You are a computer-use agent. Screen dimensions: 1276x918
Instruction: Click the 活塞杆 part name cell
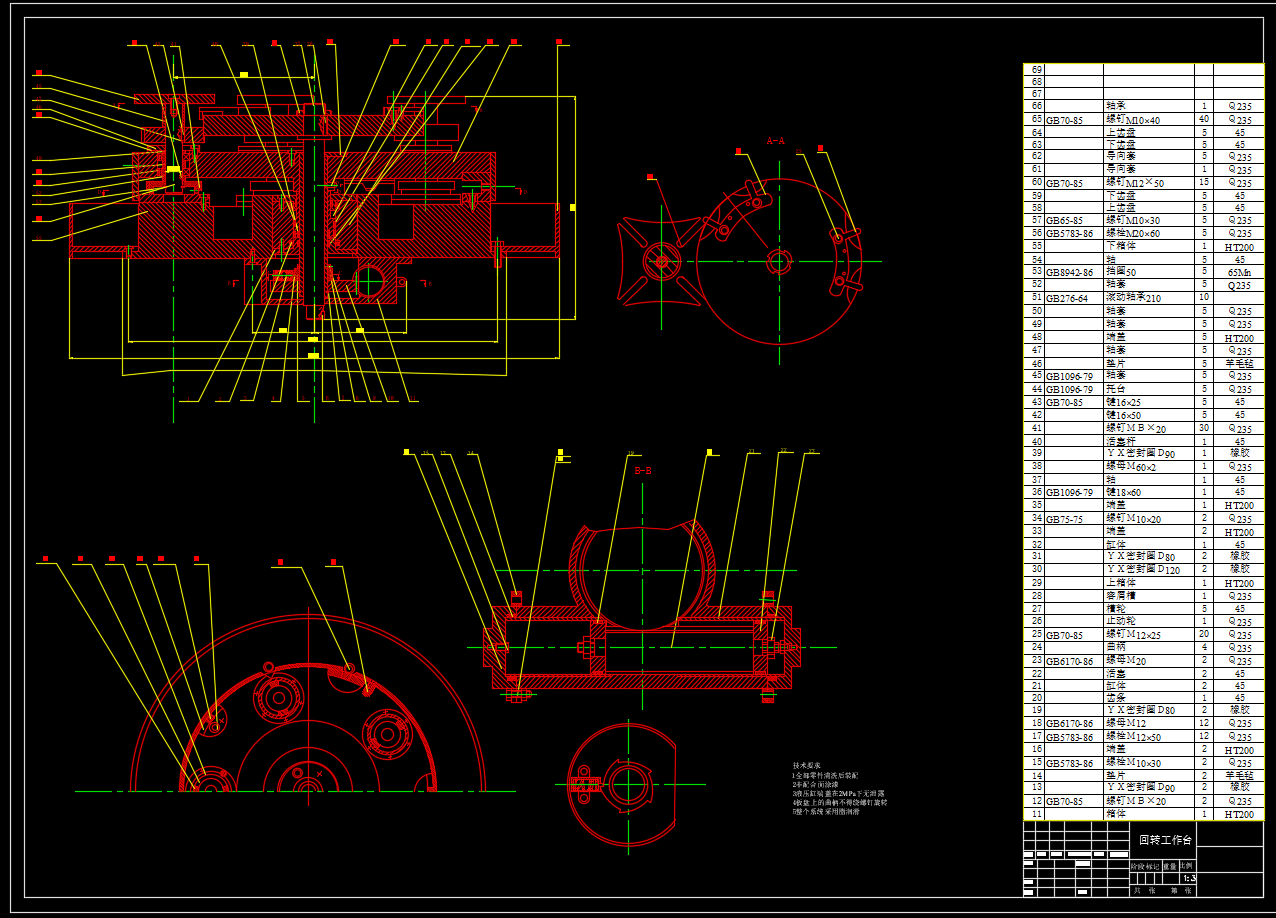tap(1120, 441)
